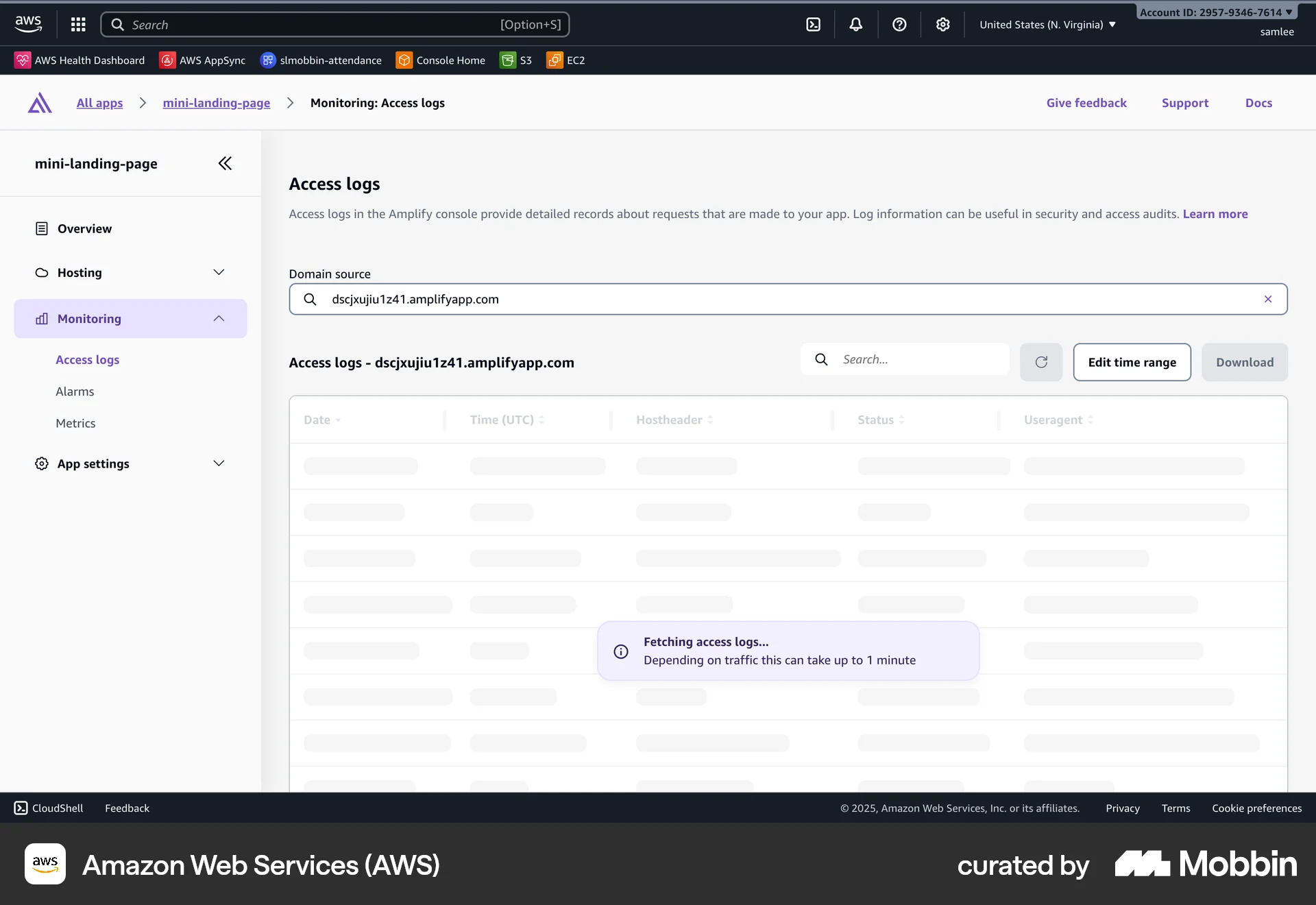
Task: Launch CloudShell from the bottom bar
Action: click(48, 808)
